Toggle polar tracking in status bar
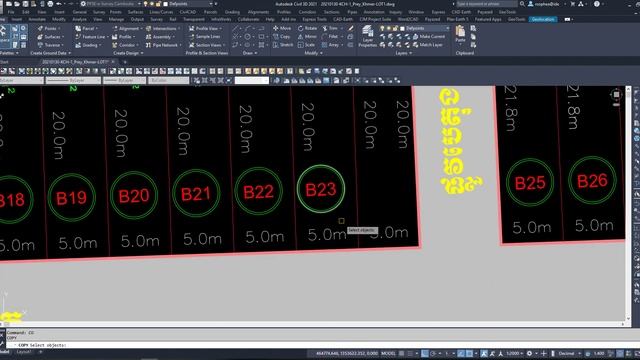 [433, 353]
